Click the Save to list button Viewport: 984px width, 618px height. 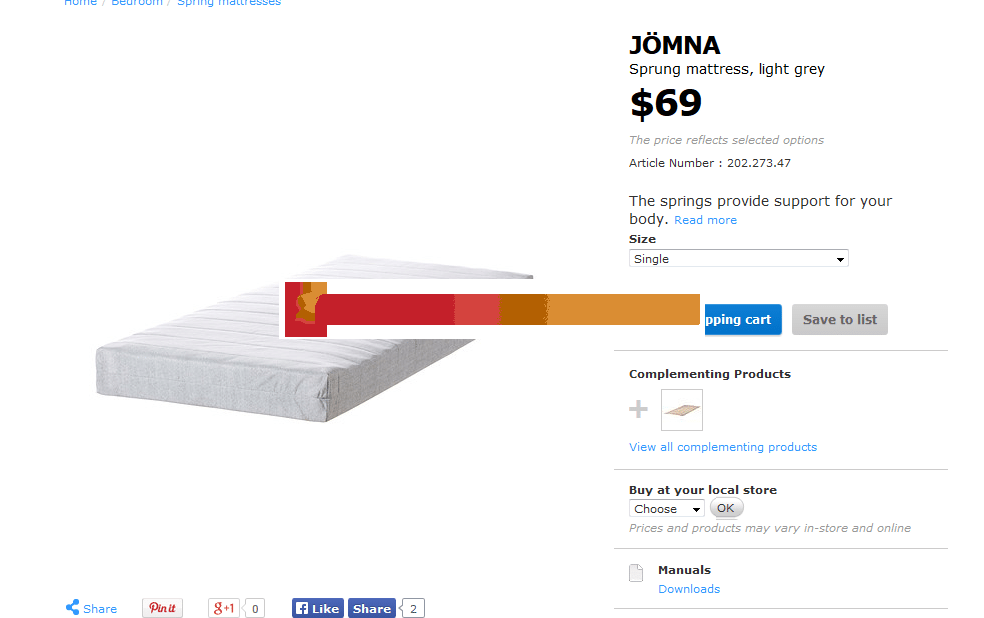839,320
